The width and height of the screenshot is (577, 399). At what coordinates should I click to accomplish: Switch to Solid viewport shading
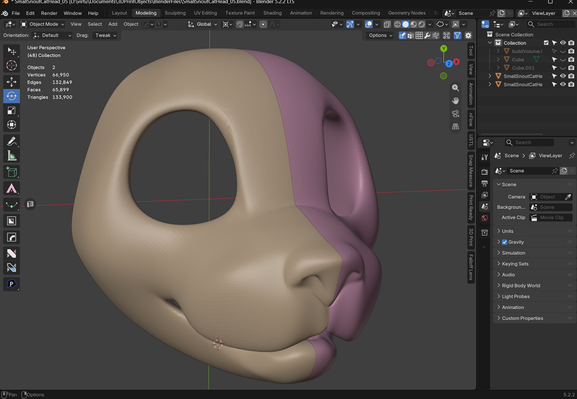[406, 24]
